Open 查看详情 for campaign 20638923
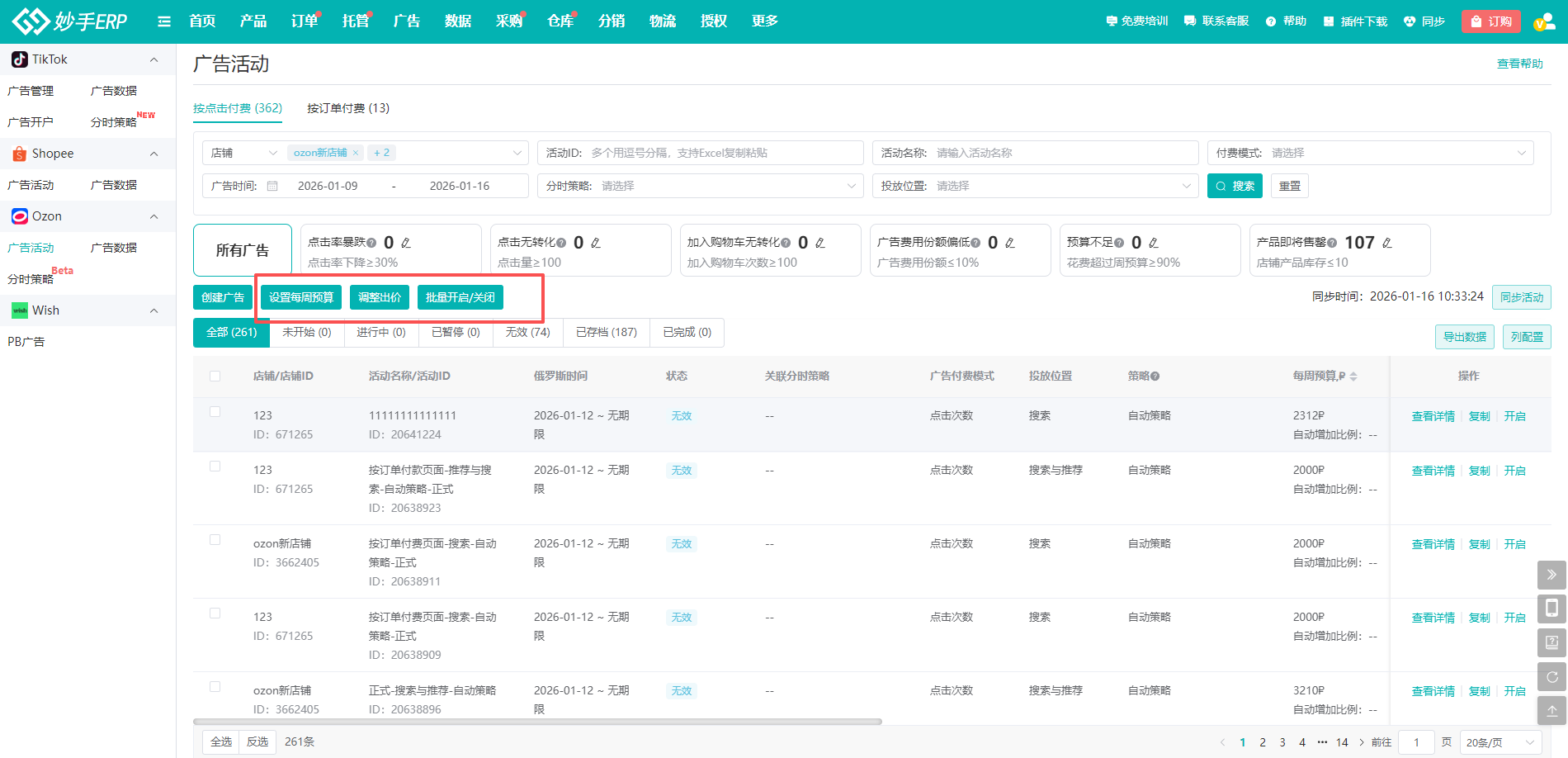Screen dimensions: 1568x758 click(1432, 470)
